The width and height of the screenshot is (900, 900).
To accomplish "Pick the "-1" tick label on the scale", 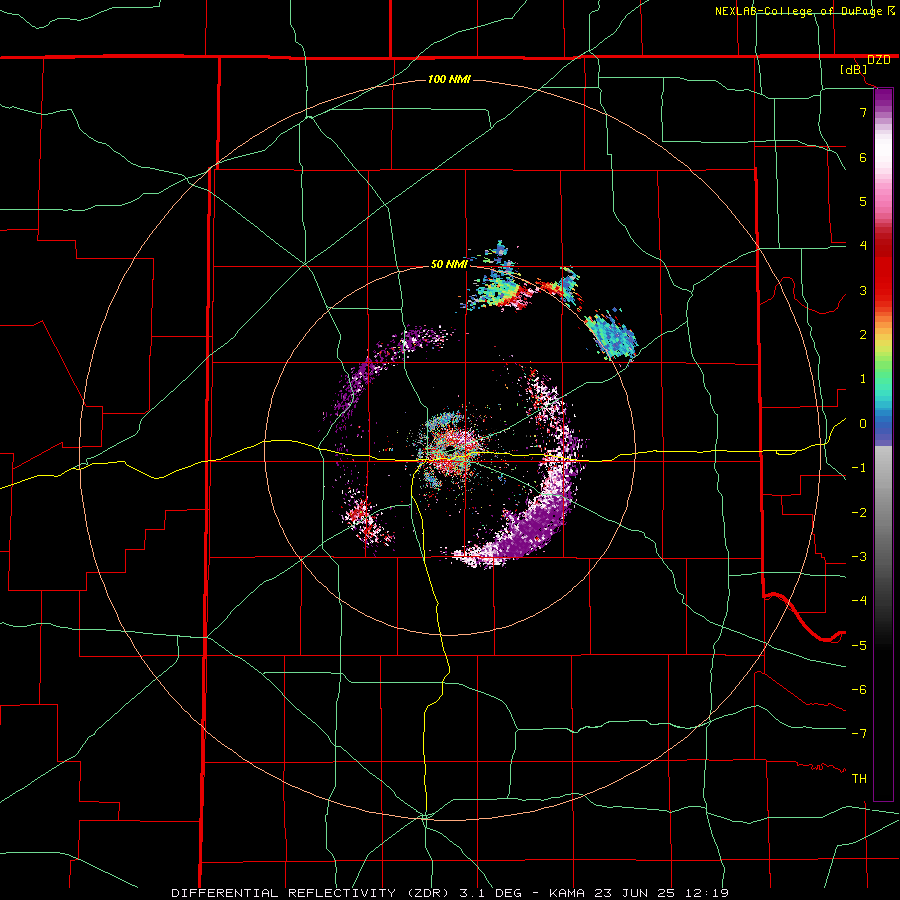I will 859,468.
